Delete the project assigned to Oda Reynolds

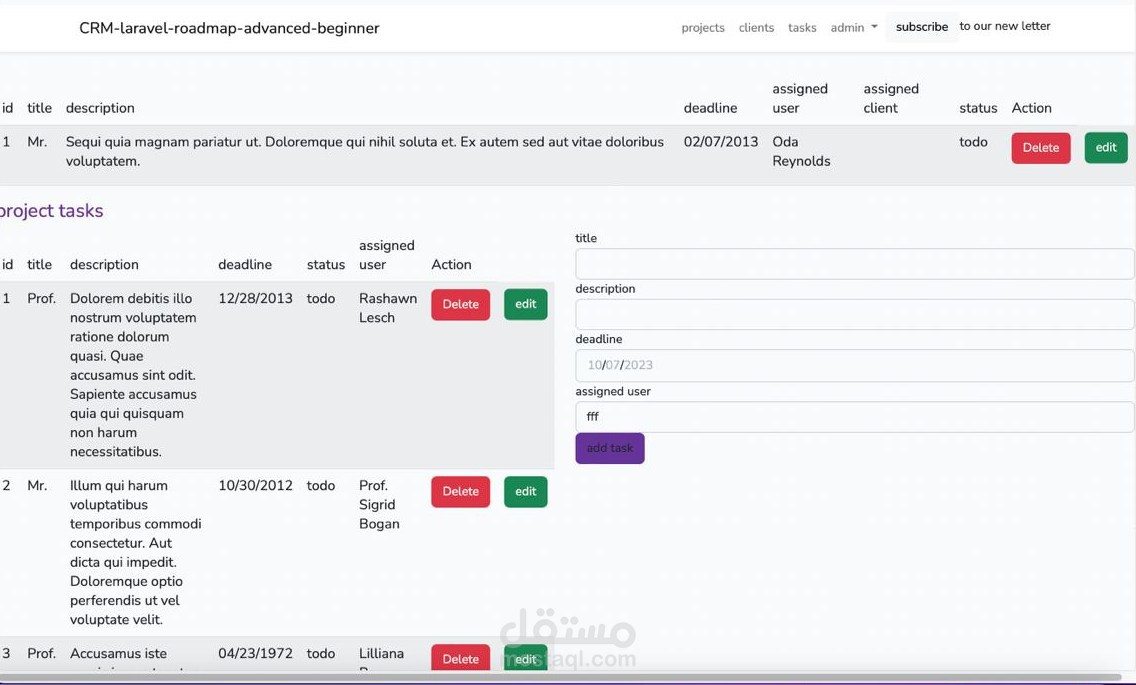1040,148
